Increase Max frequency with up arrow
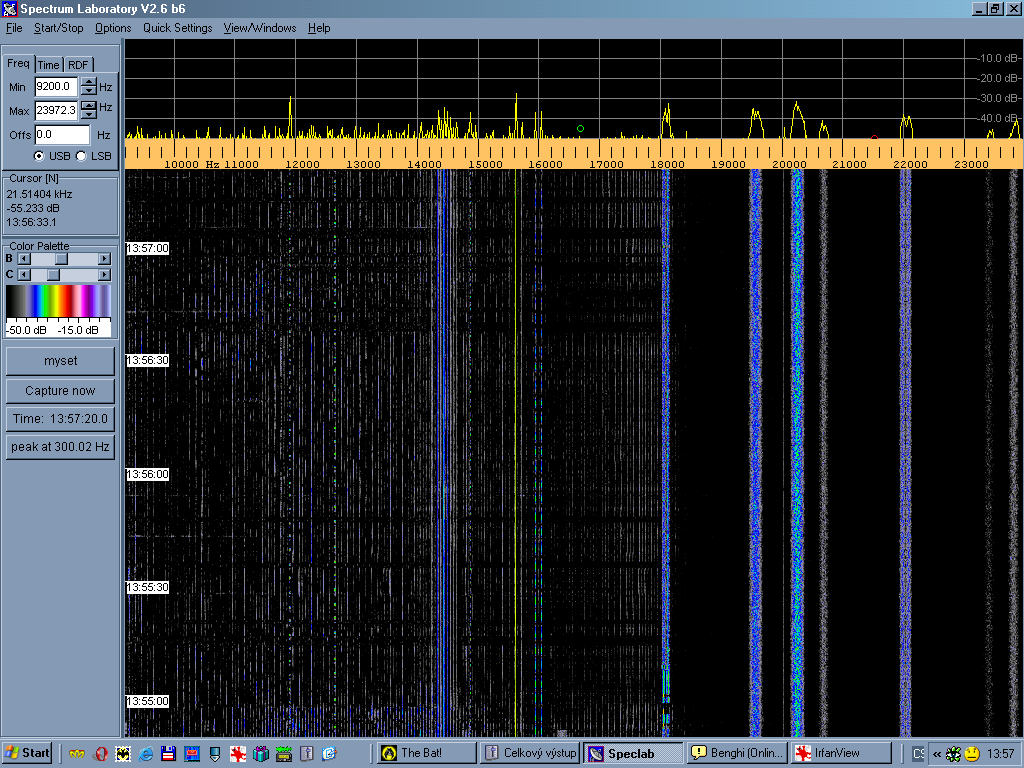The height and width of the screenshot is (768, 1024). tap(89, 106)
